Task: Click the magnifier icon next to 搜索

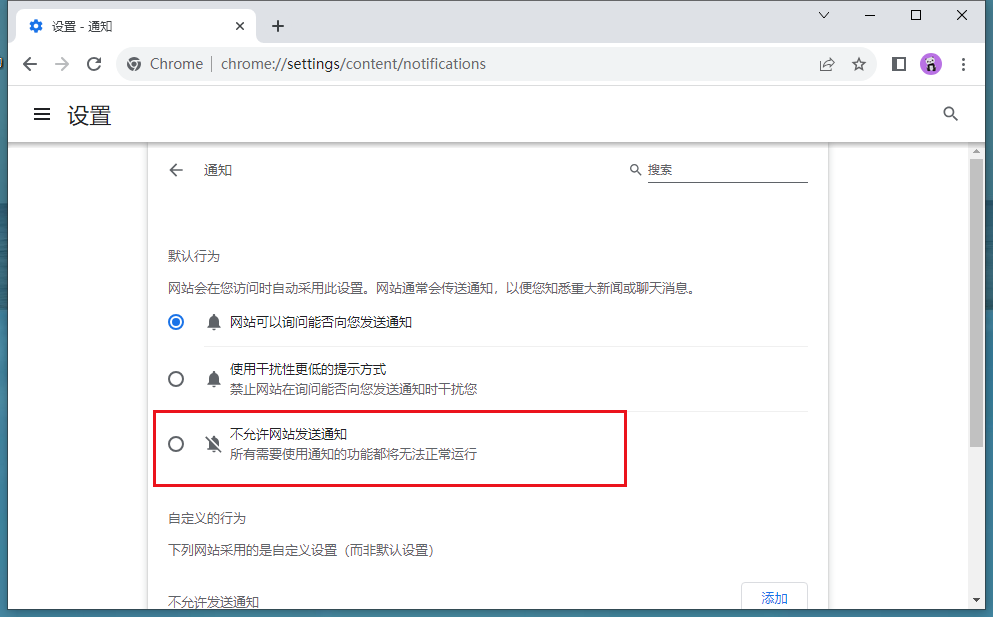Action: [635, 170]
